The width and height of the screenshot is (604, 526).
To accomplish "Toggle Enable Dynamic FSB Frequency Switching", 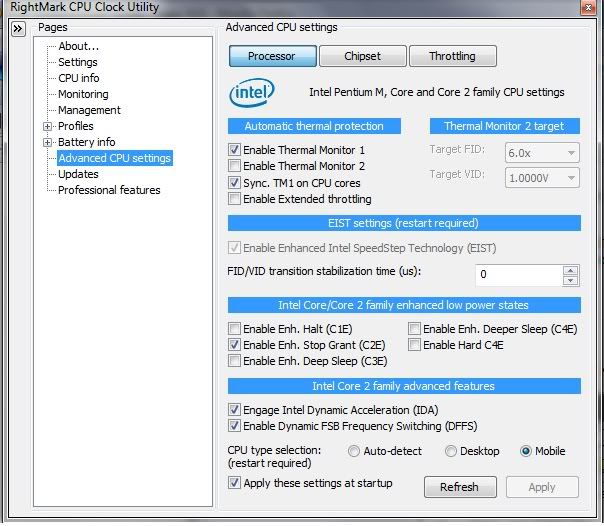I will coord(234,426).
